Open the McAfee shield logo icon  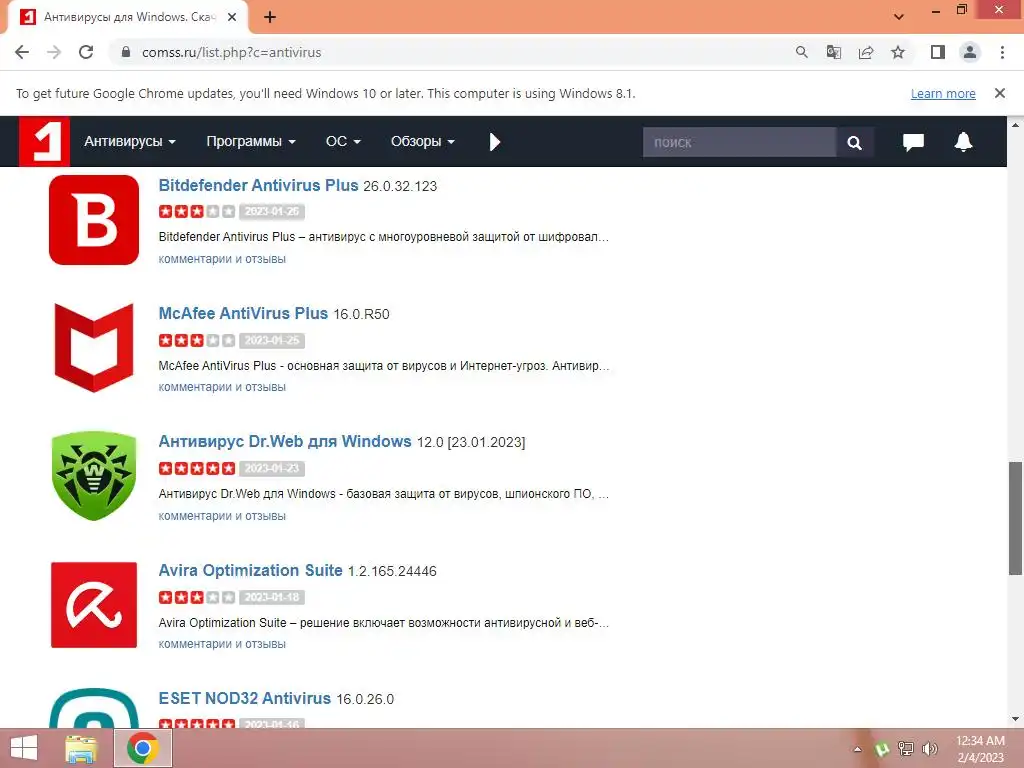(94, 347)
